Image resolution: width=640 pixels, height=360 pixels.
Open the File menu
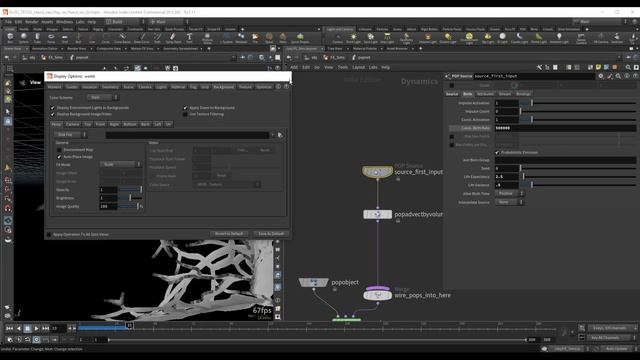[8, 22]
